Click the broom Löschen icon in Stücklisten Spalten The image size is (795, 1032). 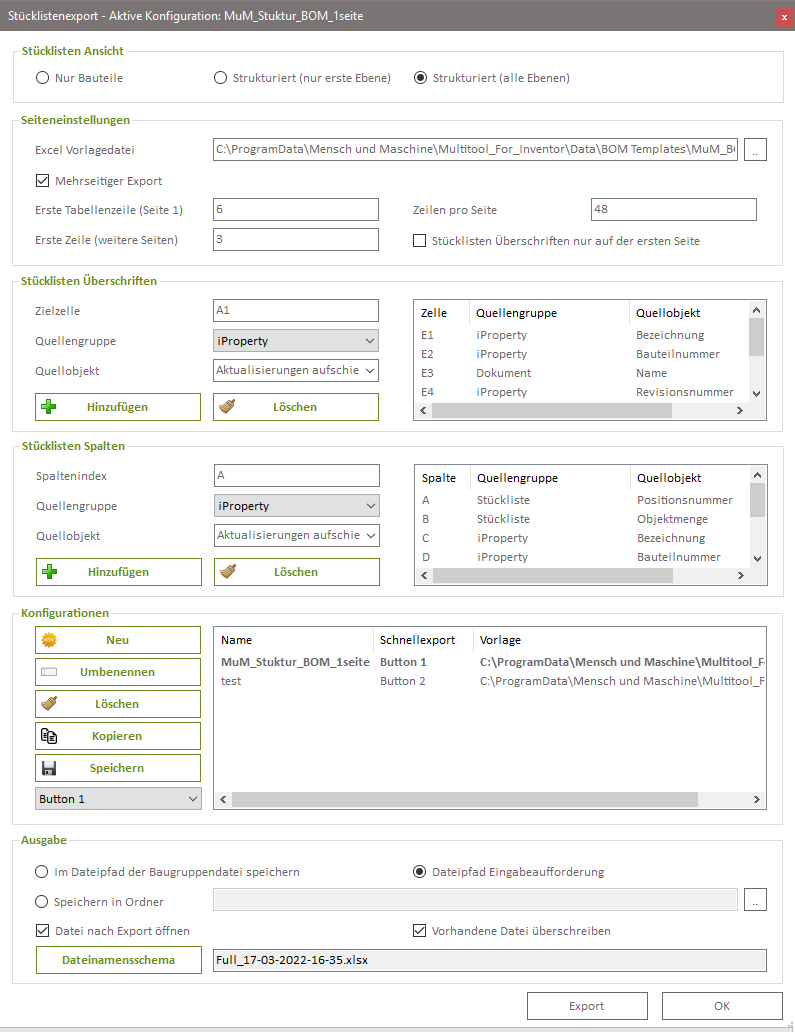point(226,572)
